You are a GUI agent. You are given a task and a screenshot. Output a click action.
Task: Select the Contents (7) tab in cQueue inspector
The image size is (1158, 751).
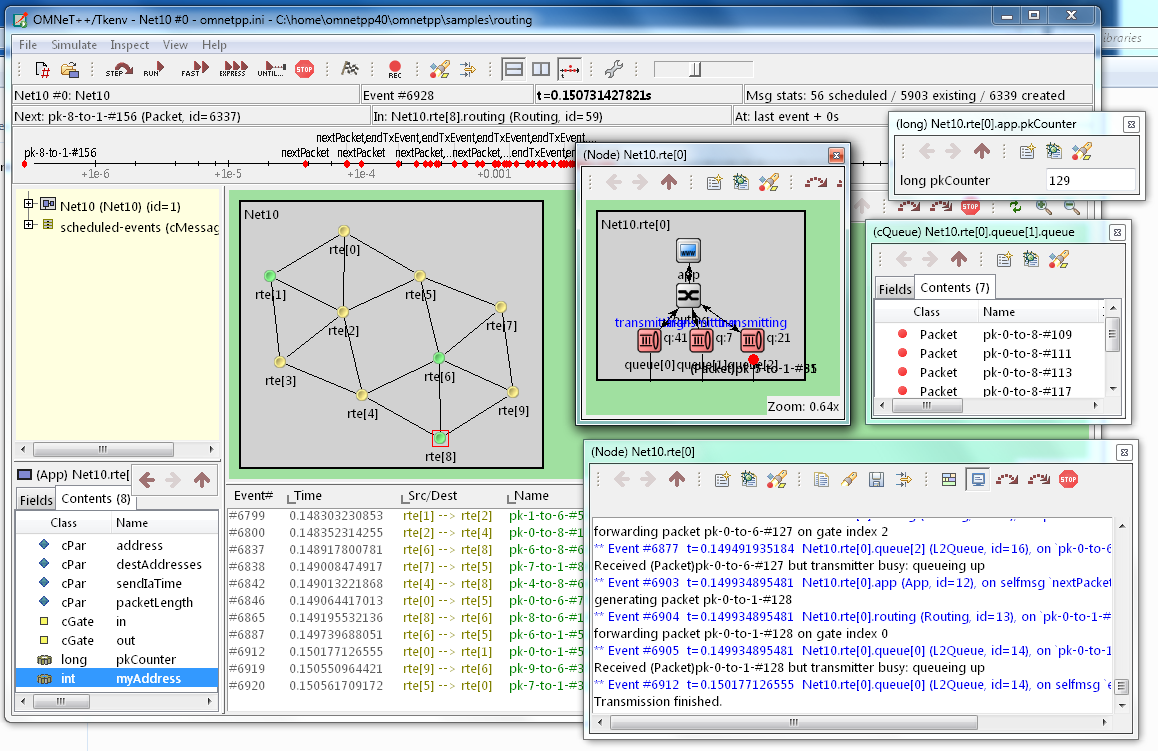click(x=954, y=287)
